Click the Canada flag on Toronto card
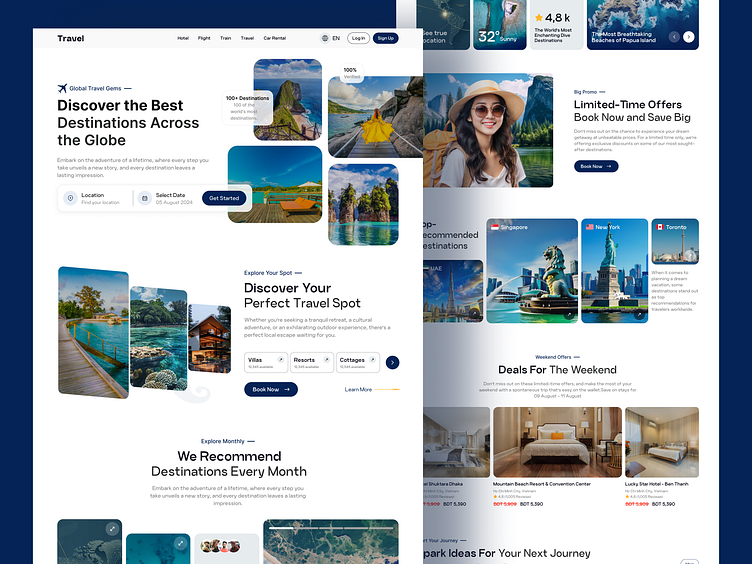The height and width of the screenshot is (564, 752). click(660, 227)
